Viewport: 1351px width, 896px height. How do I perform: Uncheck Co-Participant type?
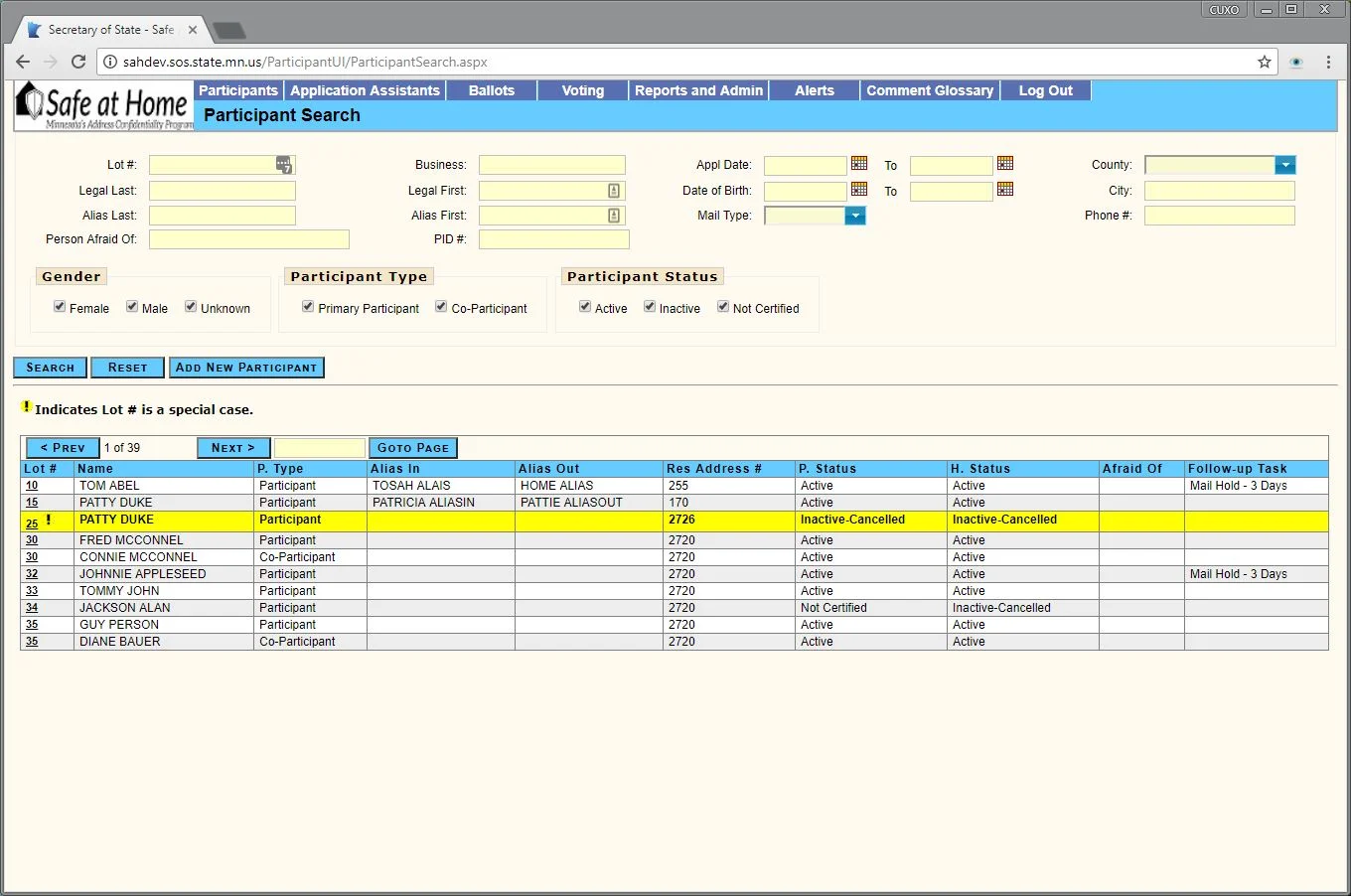click(x=441, y=307)
